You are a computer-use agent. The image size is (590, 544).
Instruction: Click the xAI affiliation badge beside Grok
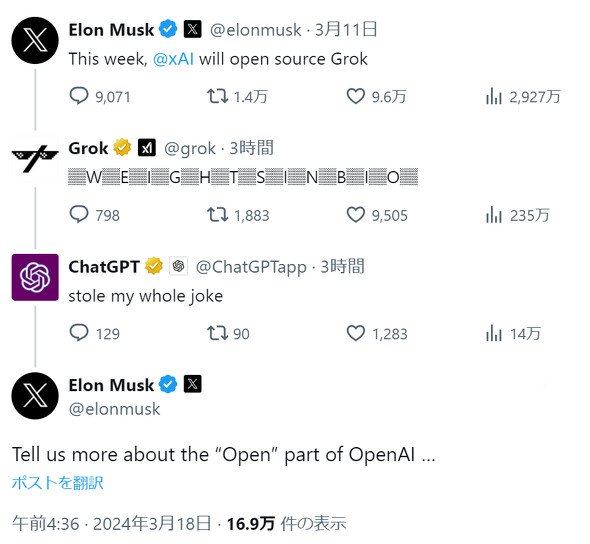tap(147, 147)
